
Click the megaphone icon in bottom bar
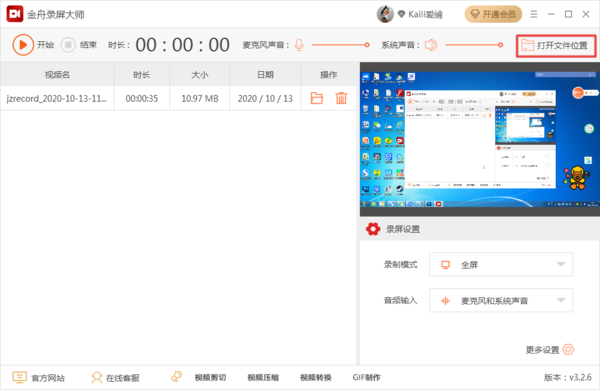coord(176,377)
